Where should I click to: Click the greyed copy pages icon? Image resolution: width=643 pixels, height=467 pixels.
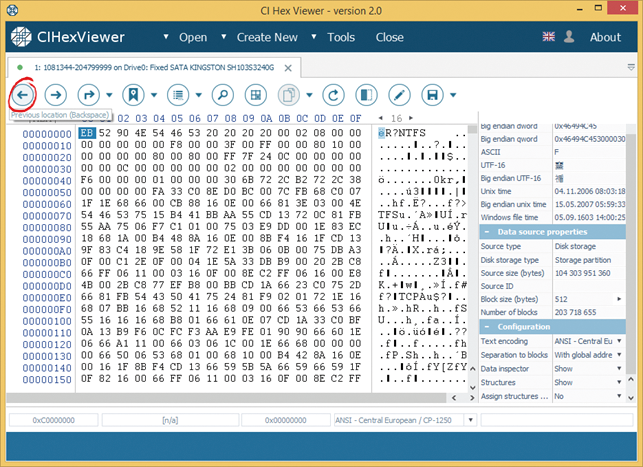(289, 95)
